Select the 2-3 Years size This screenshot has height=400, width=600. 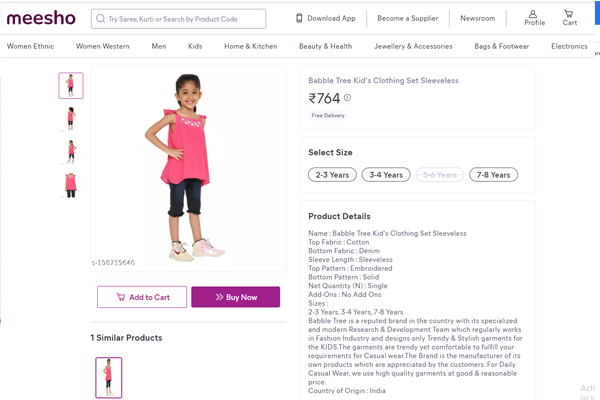[331, 175]
